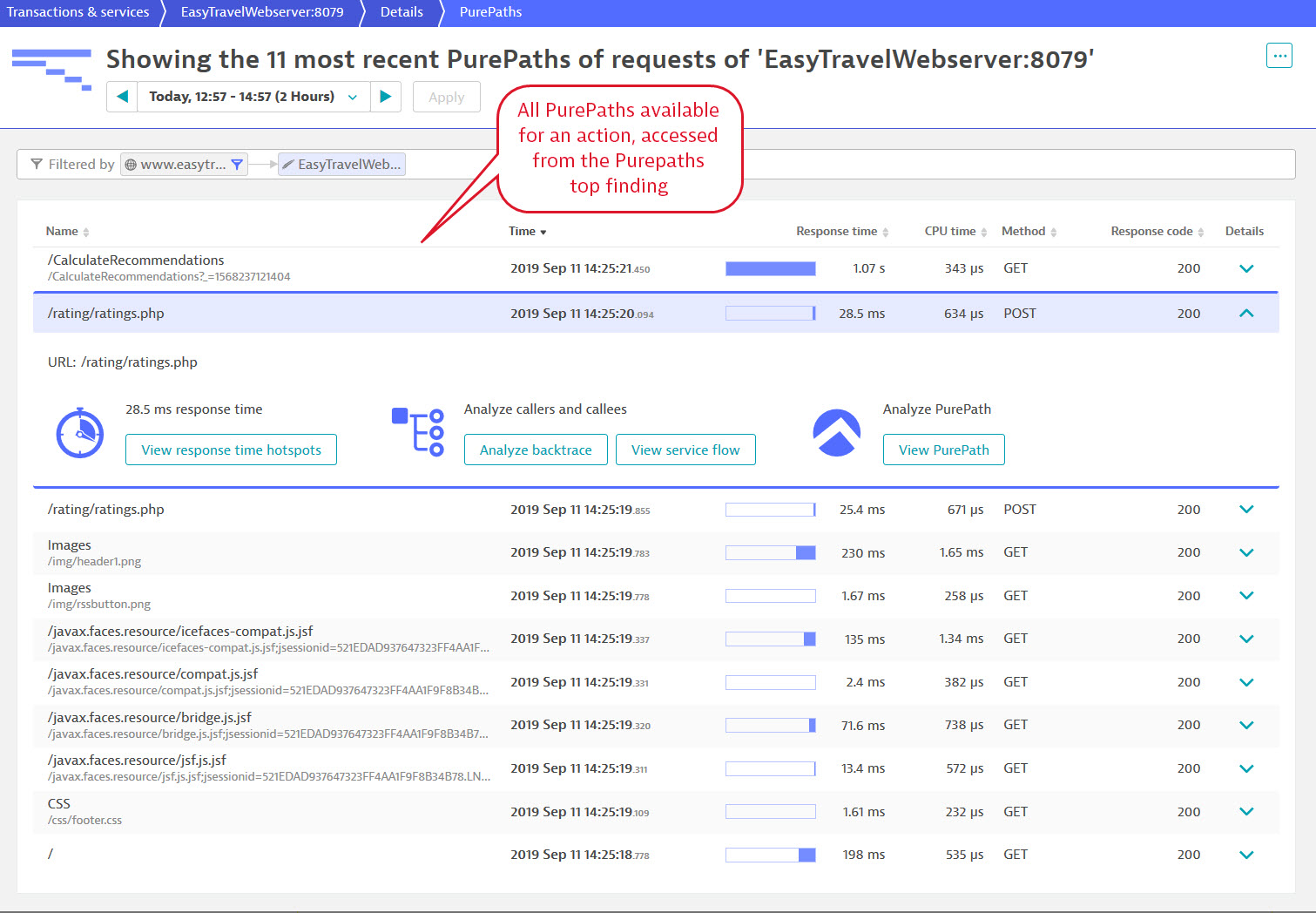
Task: Expand the /javax.faces.resource/compat.js.jsf row
Action: [x=1246, y=682]
